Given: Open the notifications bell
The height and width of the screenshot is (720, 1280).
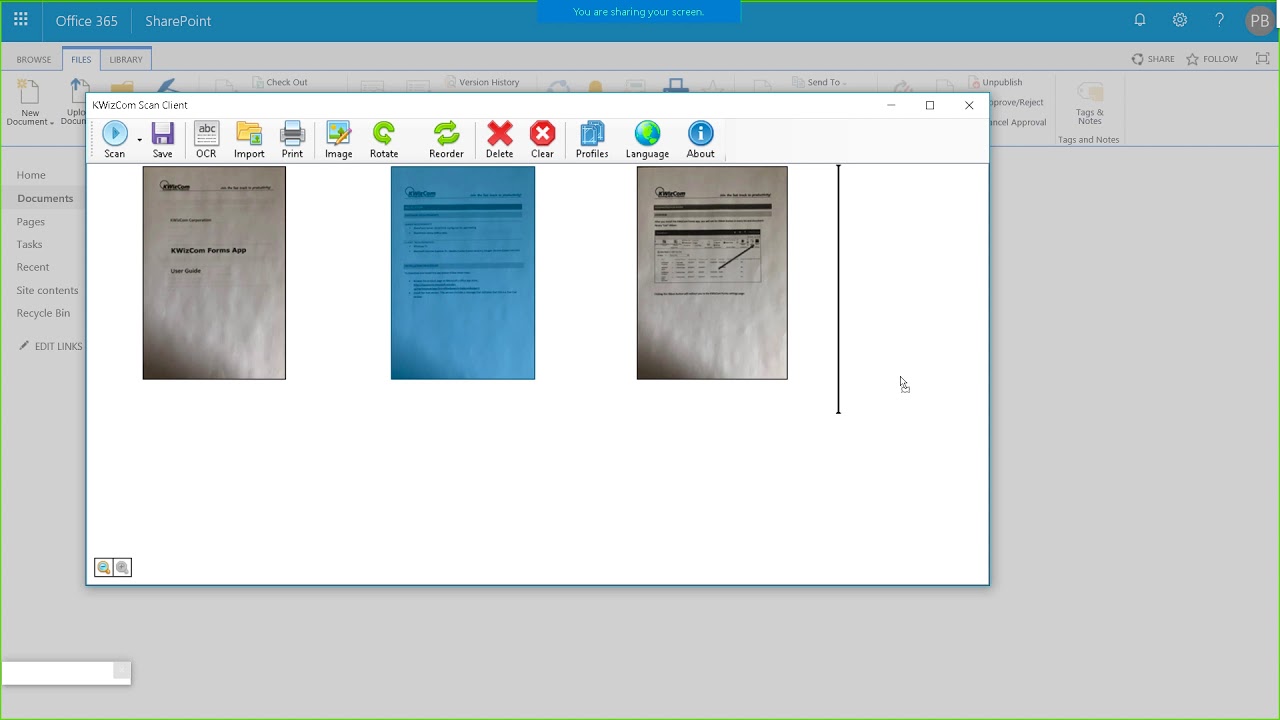Looking at the screenshot, I should point(1140,20).
